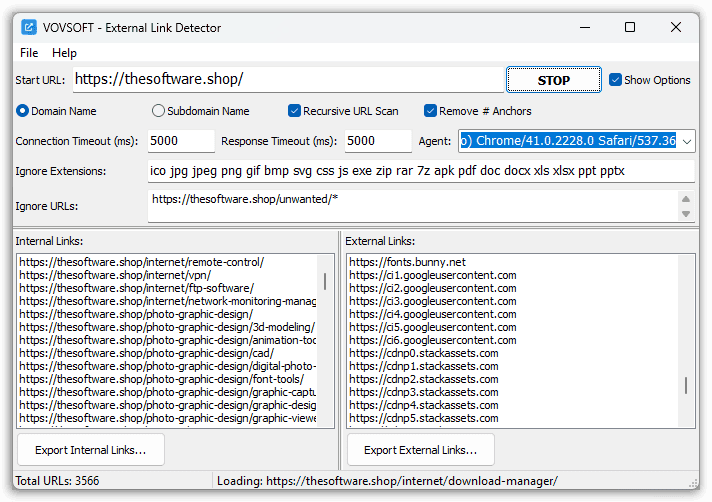The image size is (712, 502).
Task: Select cdnp3.stackassets.com external link
Action: pyautogui.click(x=424, y=392)
